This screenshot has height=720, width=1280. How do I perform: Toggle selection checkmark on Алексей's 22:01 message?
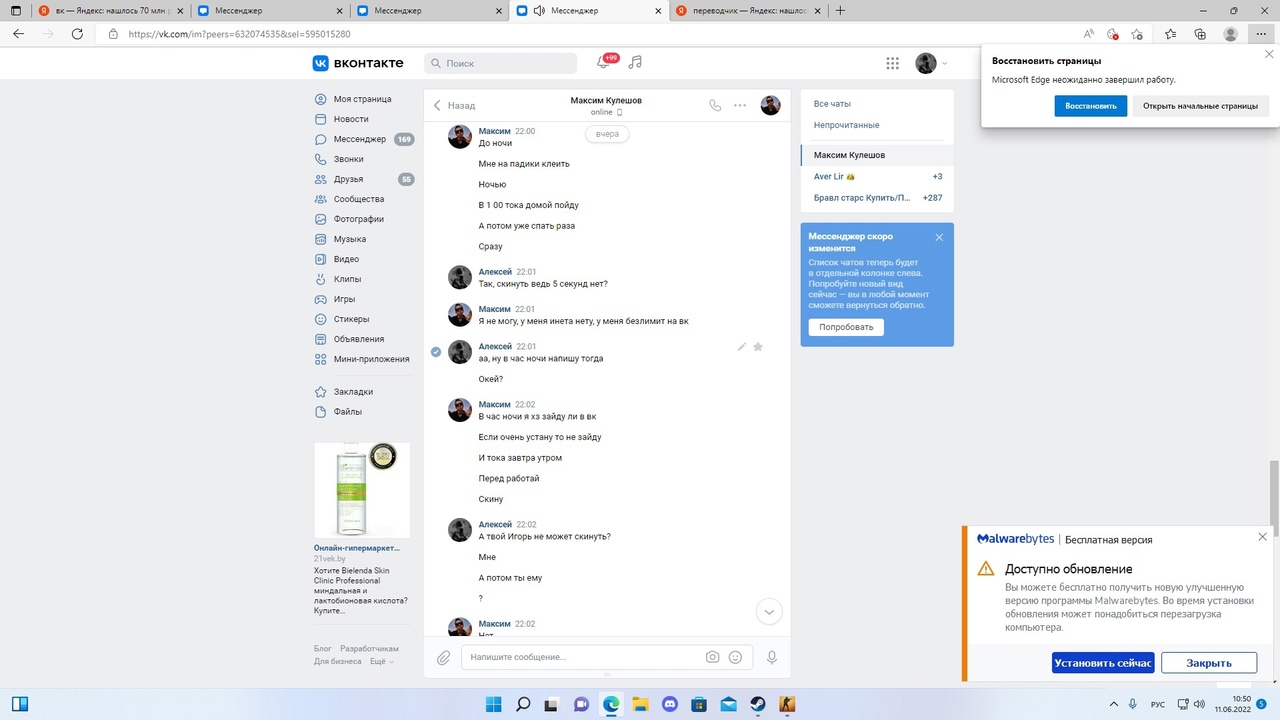pos(436,352)
